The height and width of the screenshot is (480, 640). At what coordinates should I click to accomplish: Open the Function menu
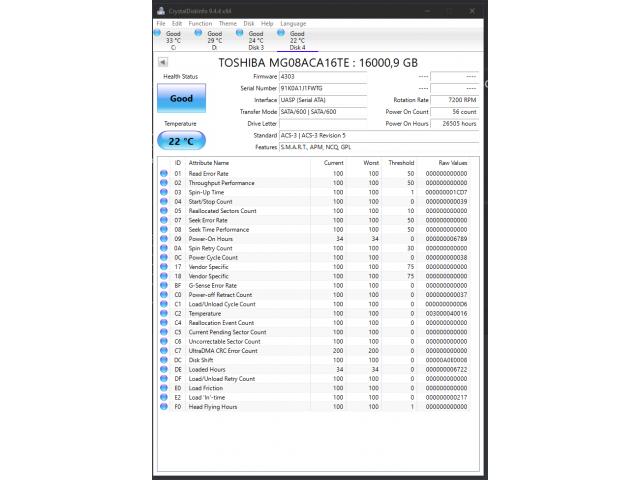coord(200,23)
